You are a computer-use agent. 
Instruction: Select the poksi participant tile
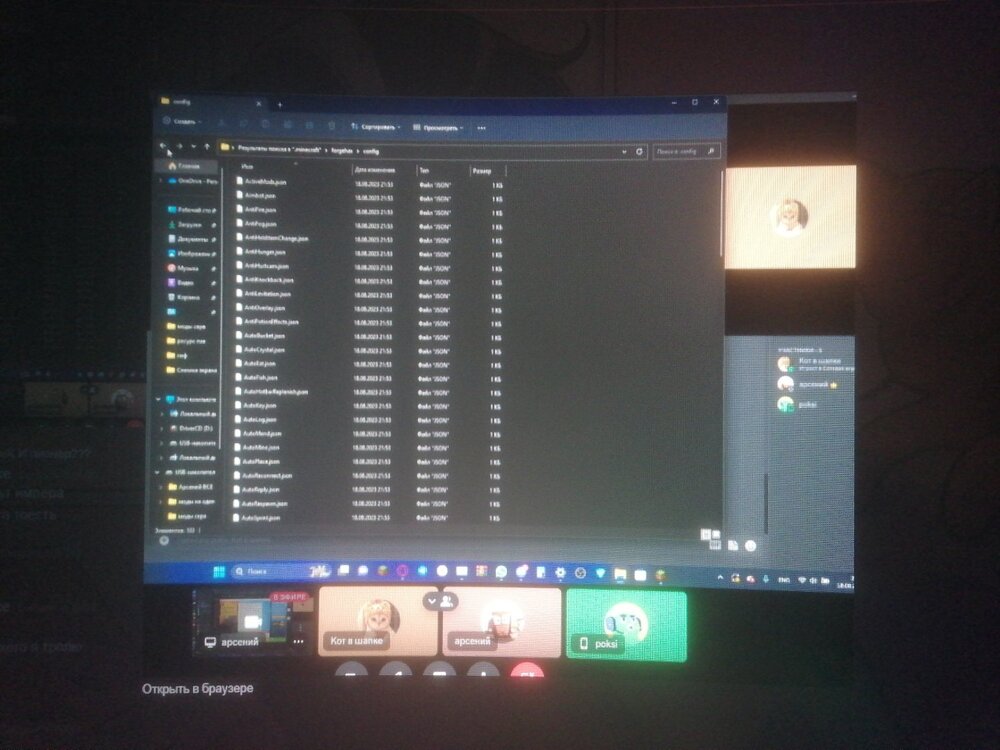(x=626, y=625)
